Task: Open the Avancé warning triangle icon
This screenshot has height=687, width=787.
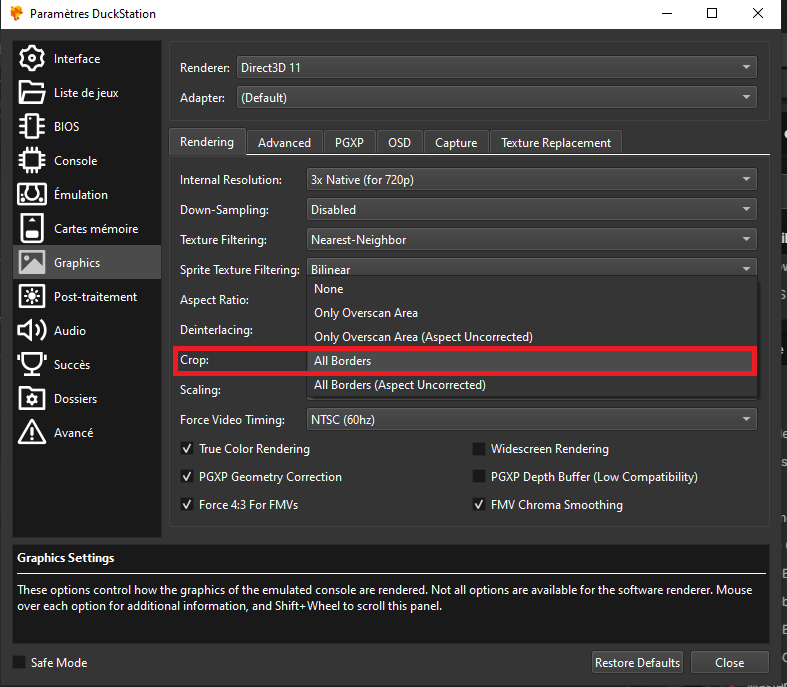Action: coord(32,432)
